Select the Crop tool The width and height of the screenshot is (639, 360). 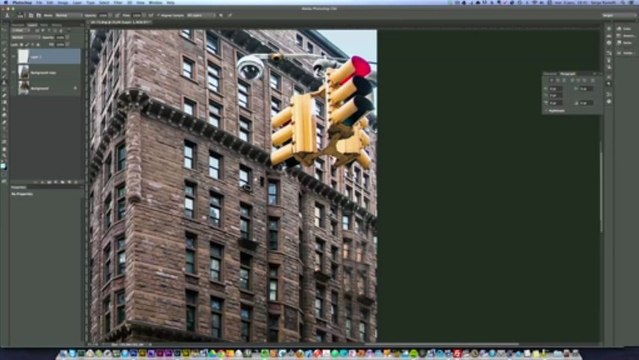4,55
